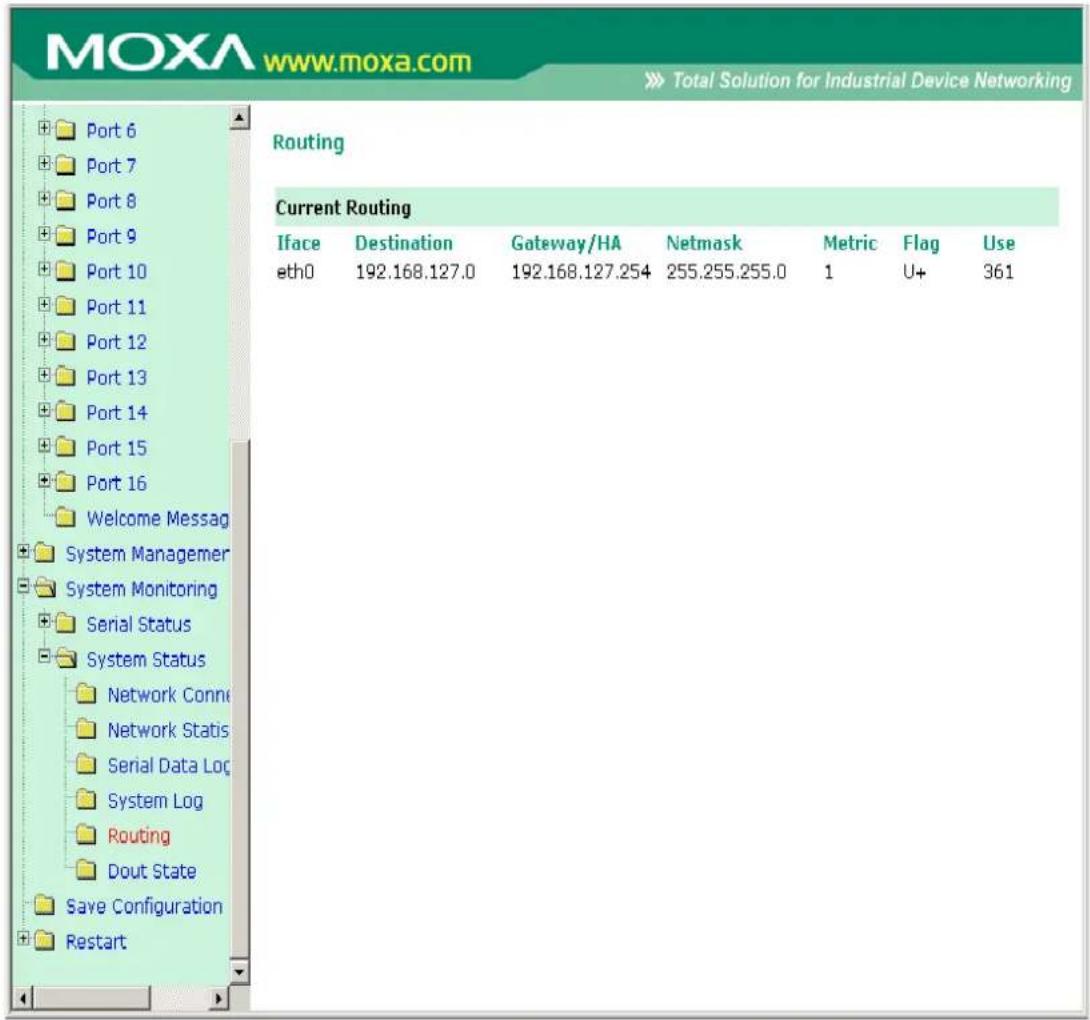Click the Port 10 folder icon
The height and width of the screenshot is (1020, 1090).
pos(65,272)
